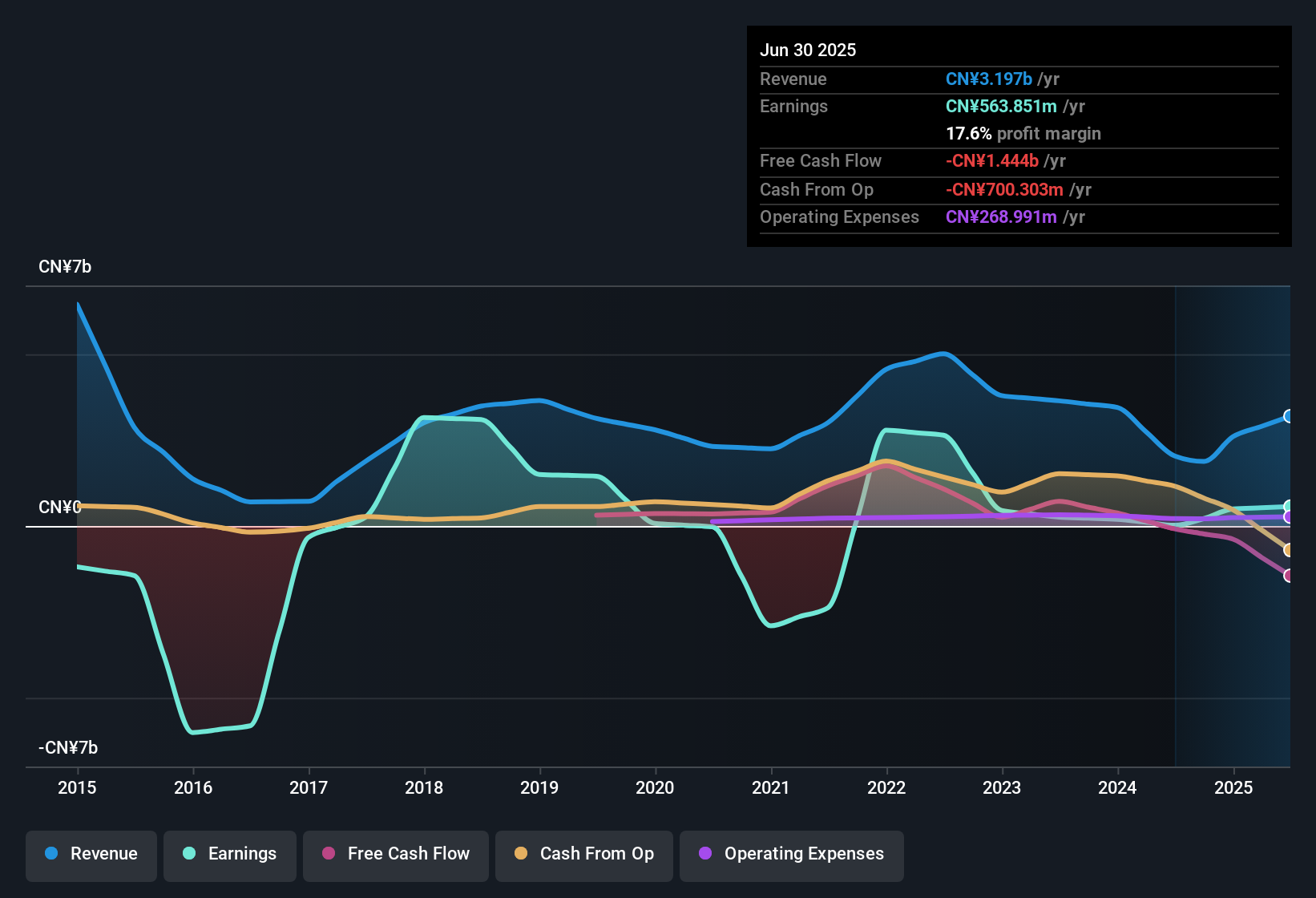The width and height of the screenshot is (1316, 898).
Task: Click the orange Cash From Op dot icon
Action: (x=521, y=855)
